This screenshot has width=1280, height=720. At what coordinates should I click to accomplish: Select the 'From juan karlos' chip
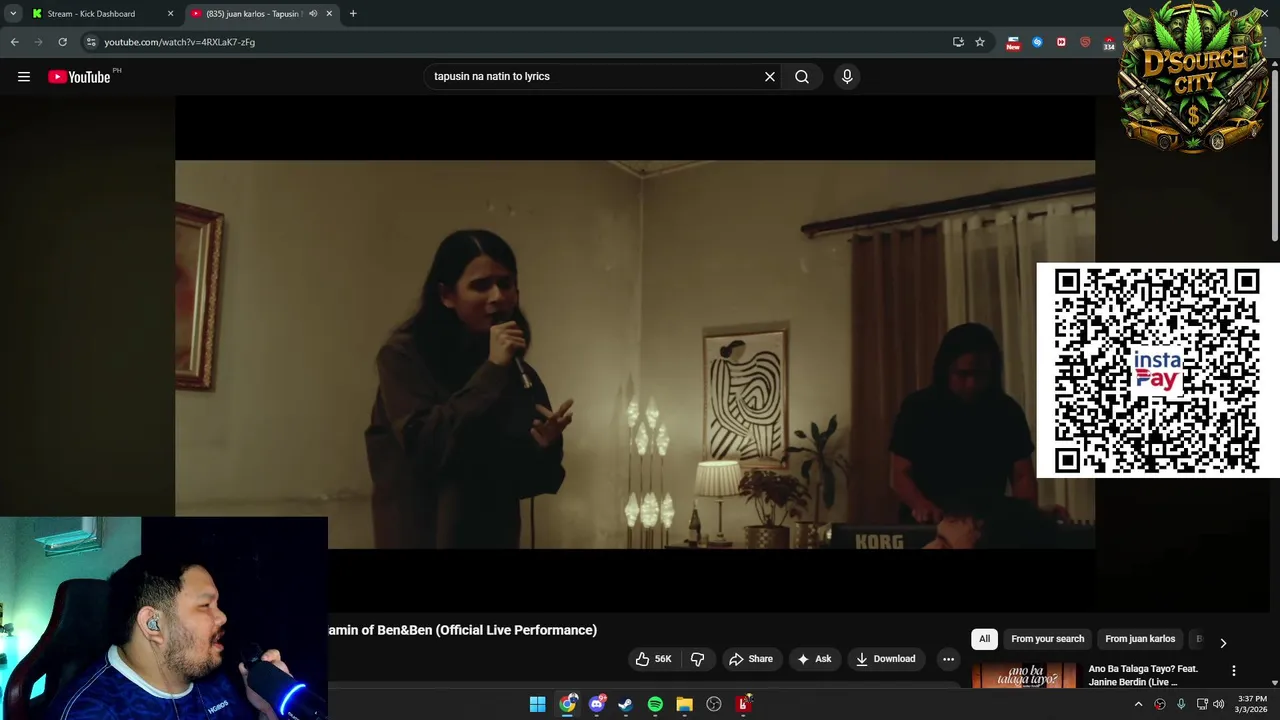[x=1140, y=639]
